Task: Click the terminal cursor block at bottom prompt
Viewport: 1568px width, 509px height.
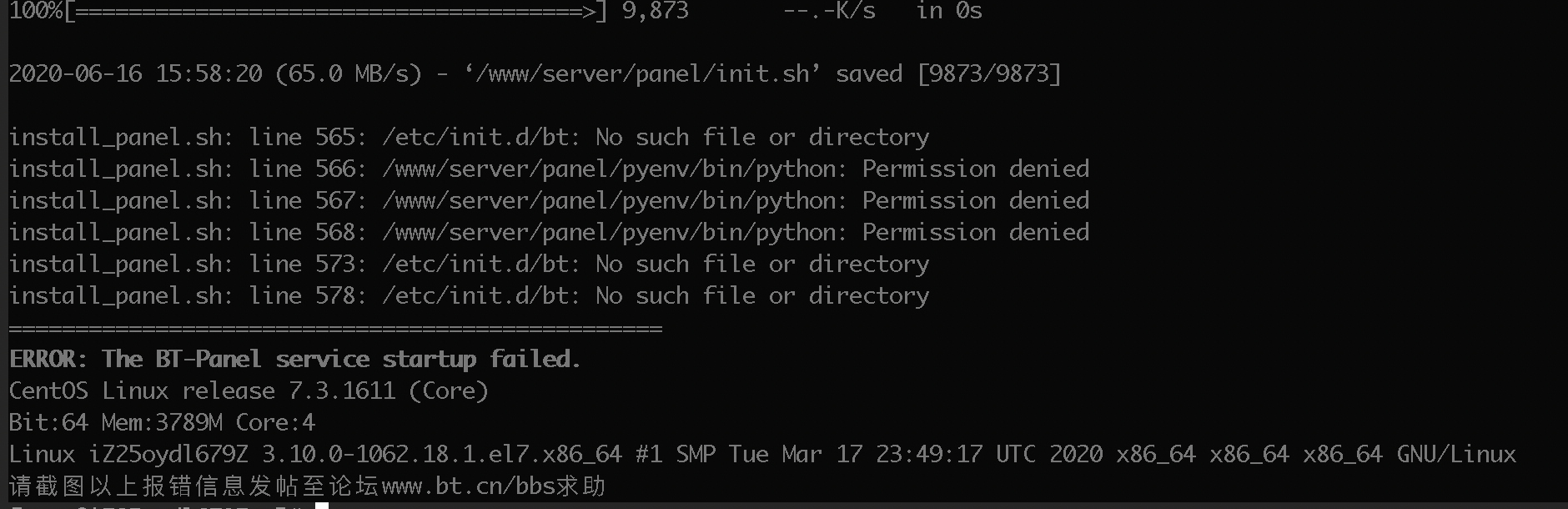Action: click(322, 506)
